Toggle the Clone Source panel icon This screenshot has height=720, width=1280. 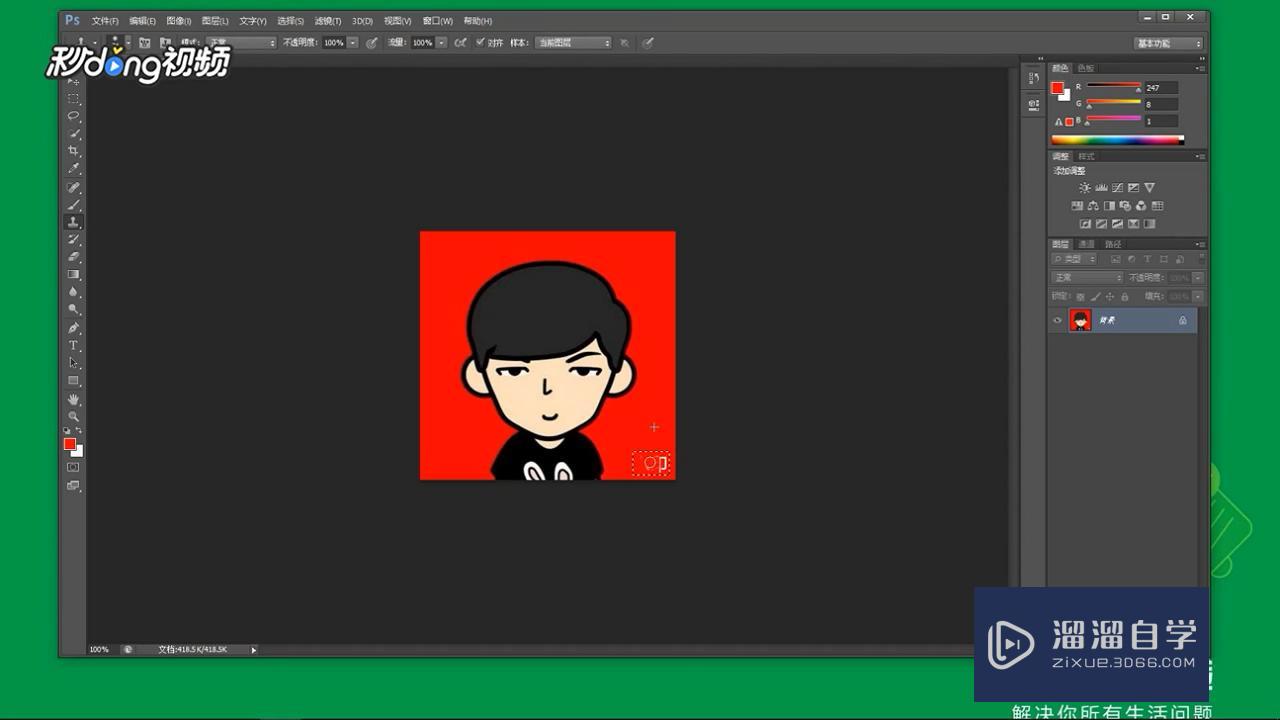click(166, 43)
